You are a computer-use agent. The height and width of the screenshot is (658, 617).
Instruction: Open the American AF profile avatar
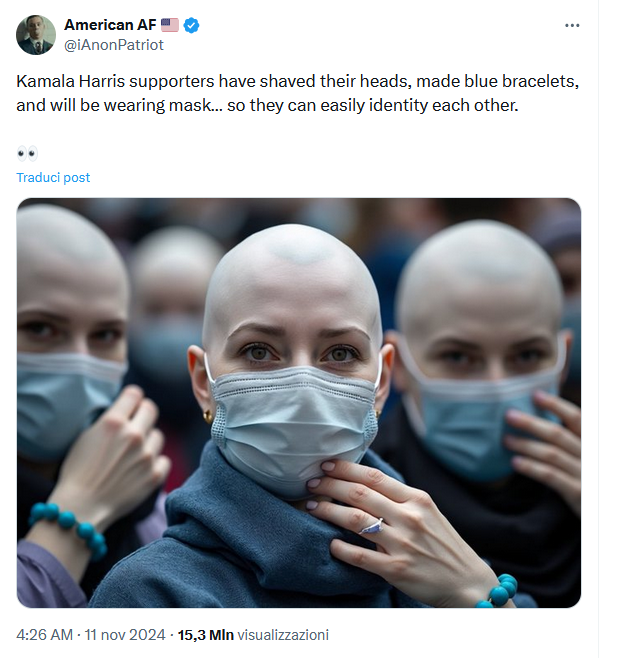tap(36, 35)
